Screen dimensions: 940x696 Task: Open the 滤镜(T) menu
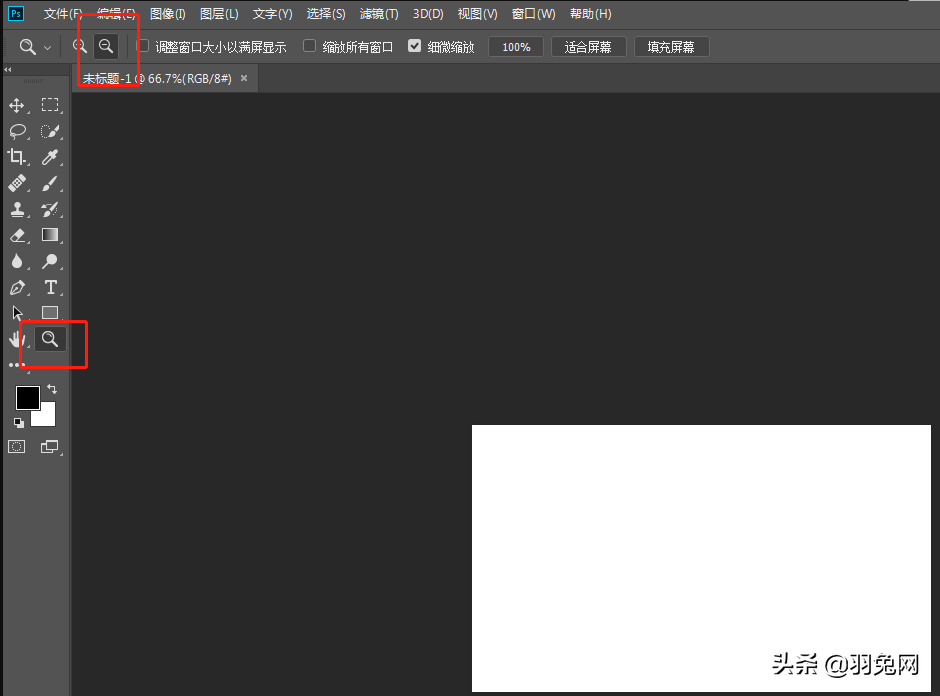pyautogui.click(x=379, y=14)
